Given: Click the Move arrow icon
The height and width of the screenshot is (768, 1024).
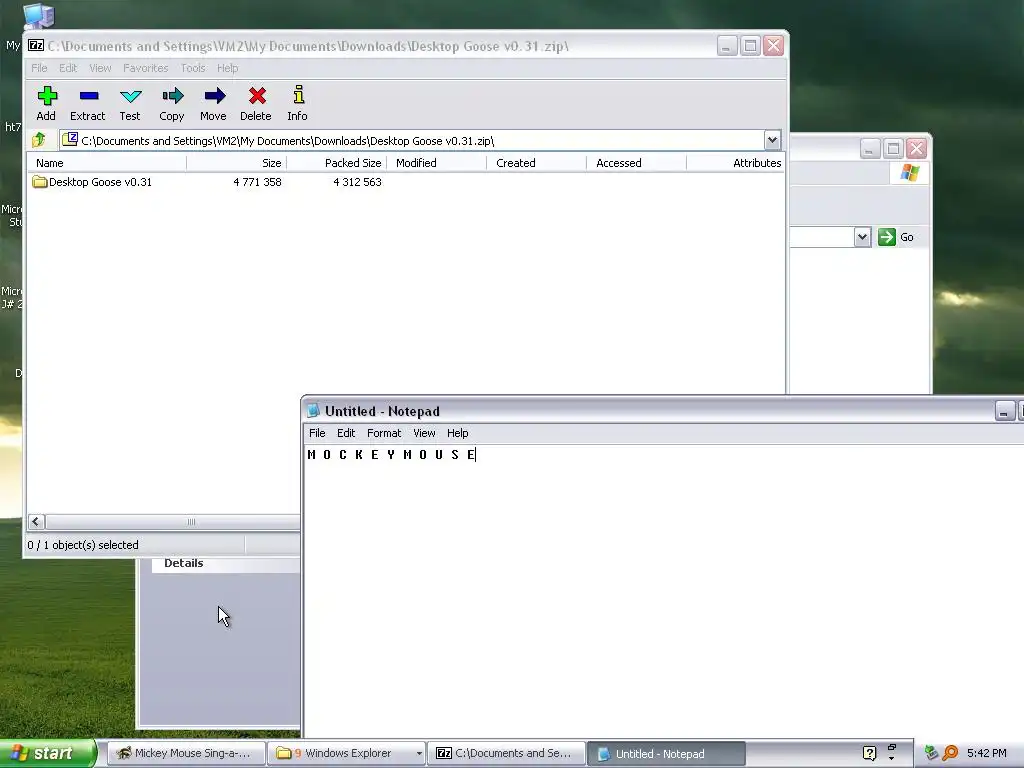Looking at the screenshot, I should (x=214, y=104).
